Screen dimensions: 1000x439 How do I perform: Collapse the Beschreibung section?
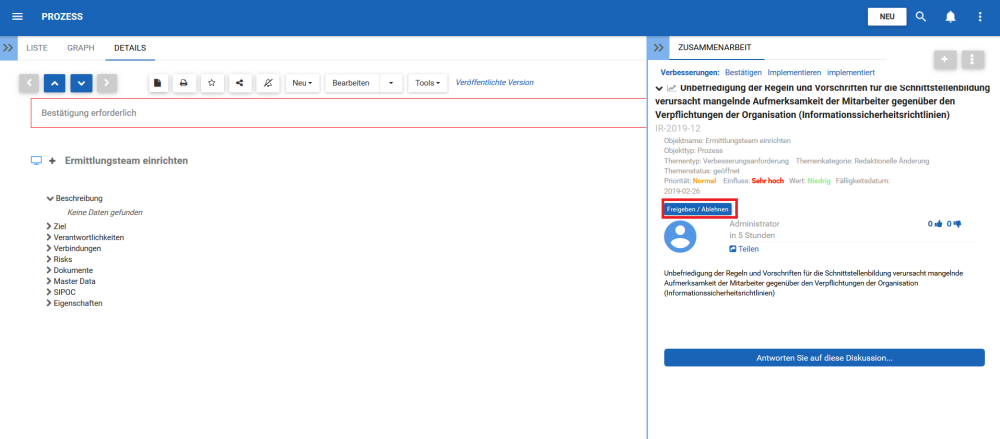coord(75,198)
